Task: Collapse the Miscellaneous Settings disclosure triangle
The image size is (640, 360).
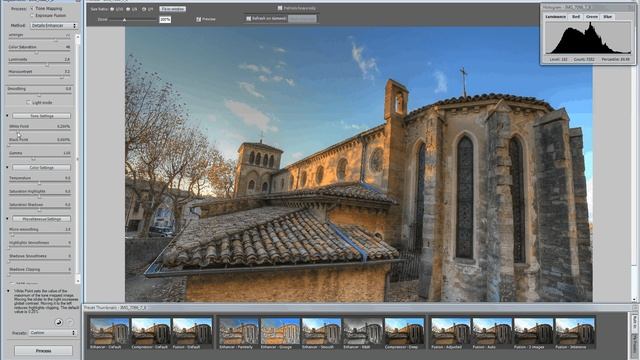Action: (7, 219)
